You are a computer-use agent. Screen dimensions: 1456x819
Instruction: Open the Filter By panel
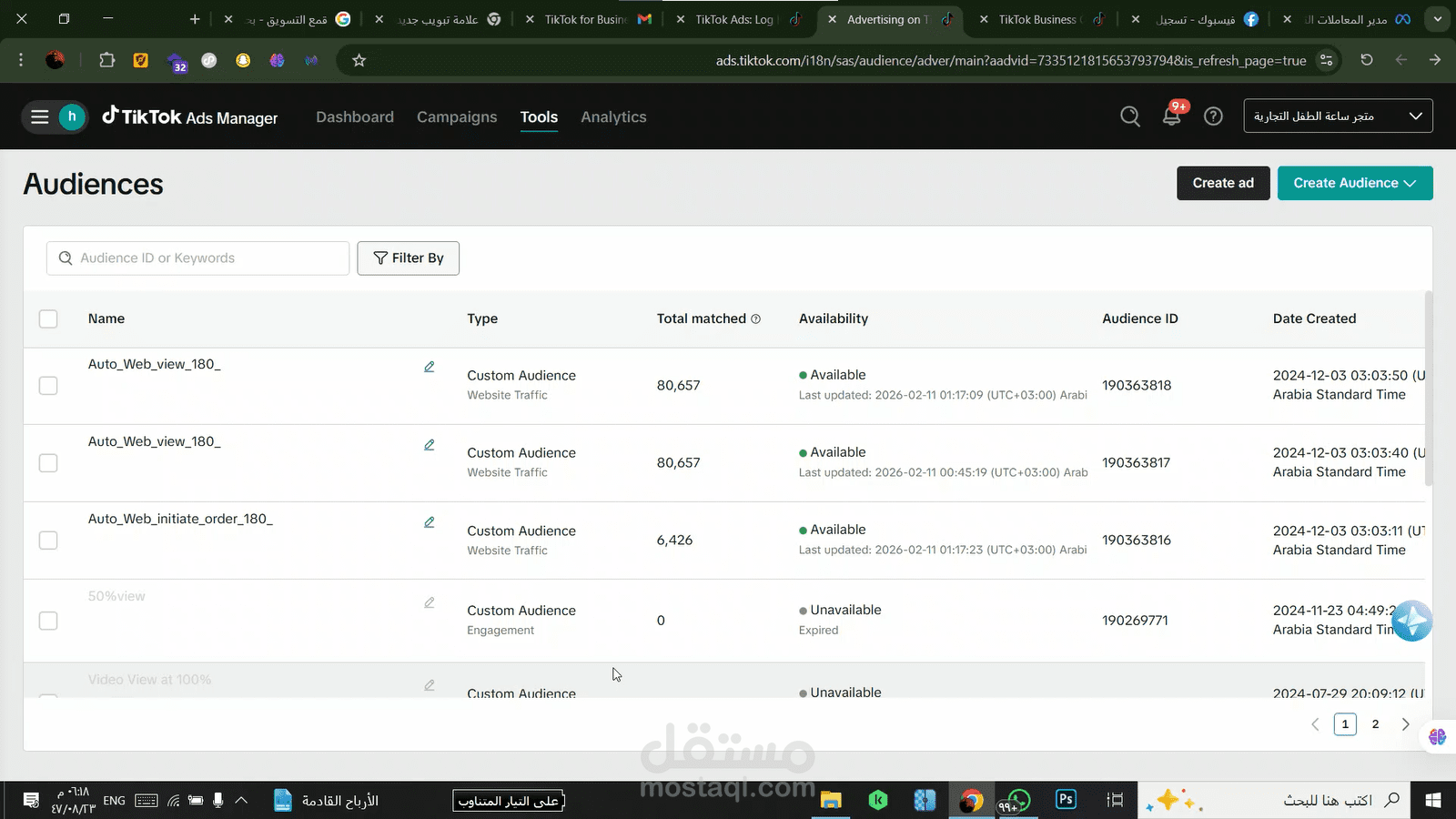coord(408,258)
